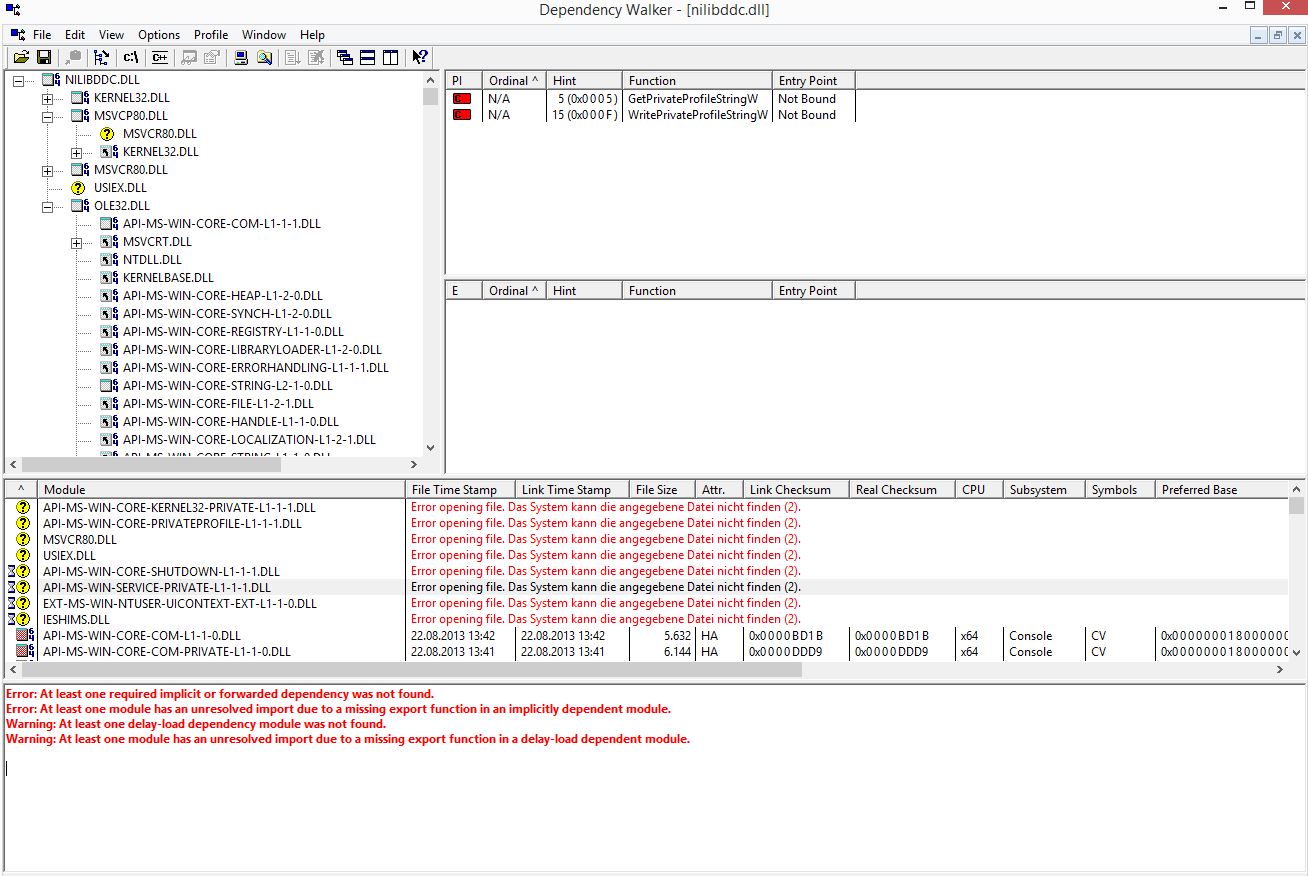Collapse the OLE32.DLL tree node

point(47,207)
